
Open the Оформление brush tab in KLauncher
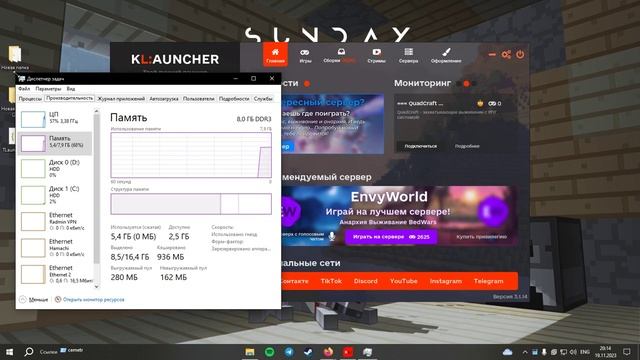pyautogui.click(x=446, y=56)
